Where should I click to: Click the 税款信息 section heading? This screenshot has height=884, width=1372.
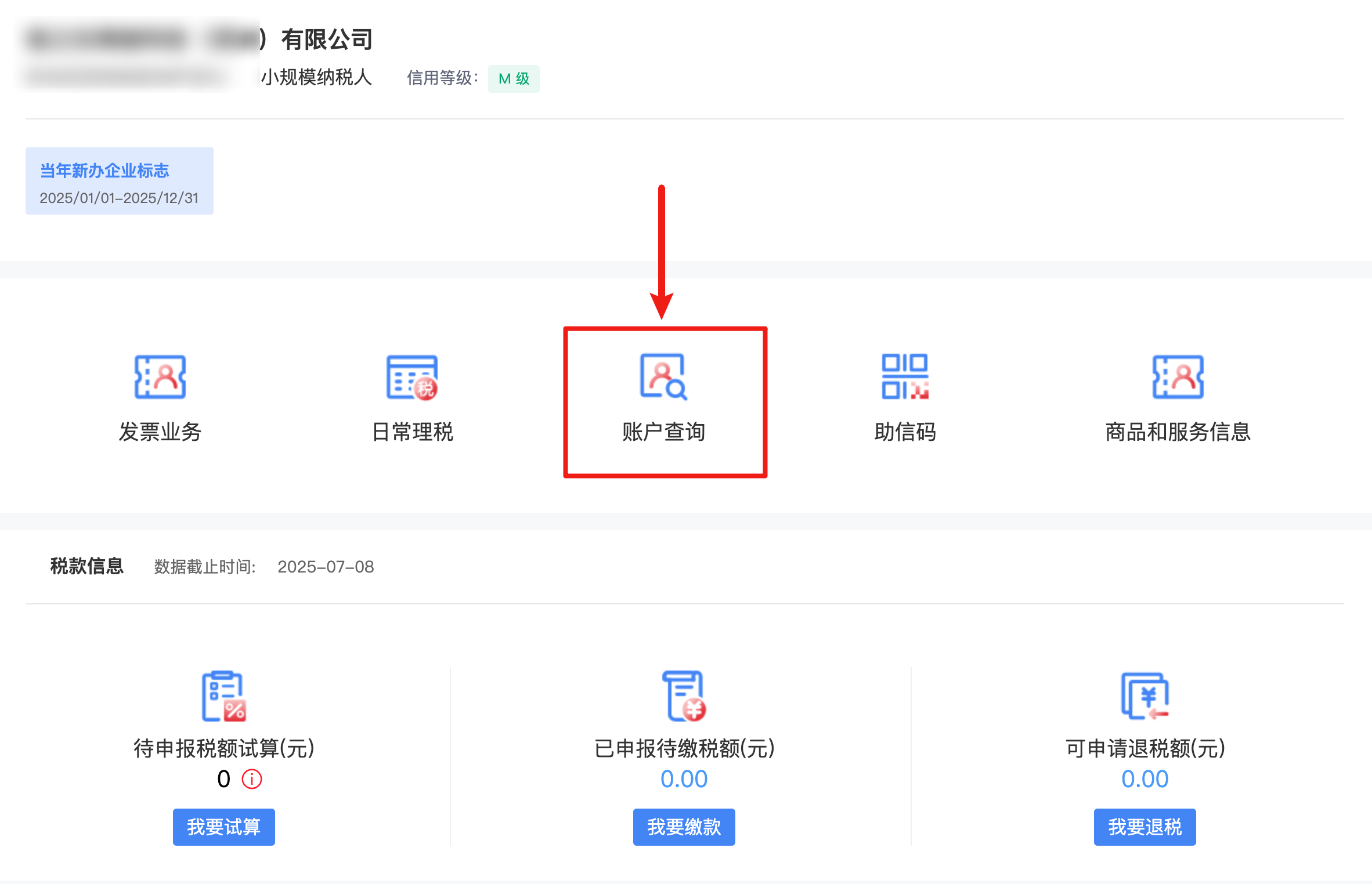pos(87,566)
